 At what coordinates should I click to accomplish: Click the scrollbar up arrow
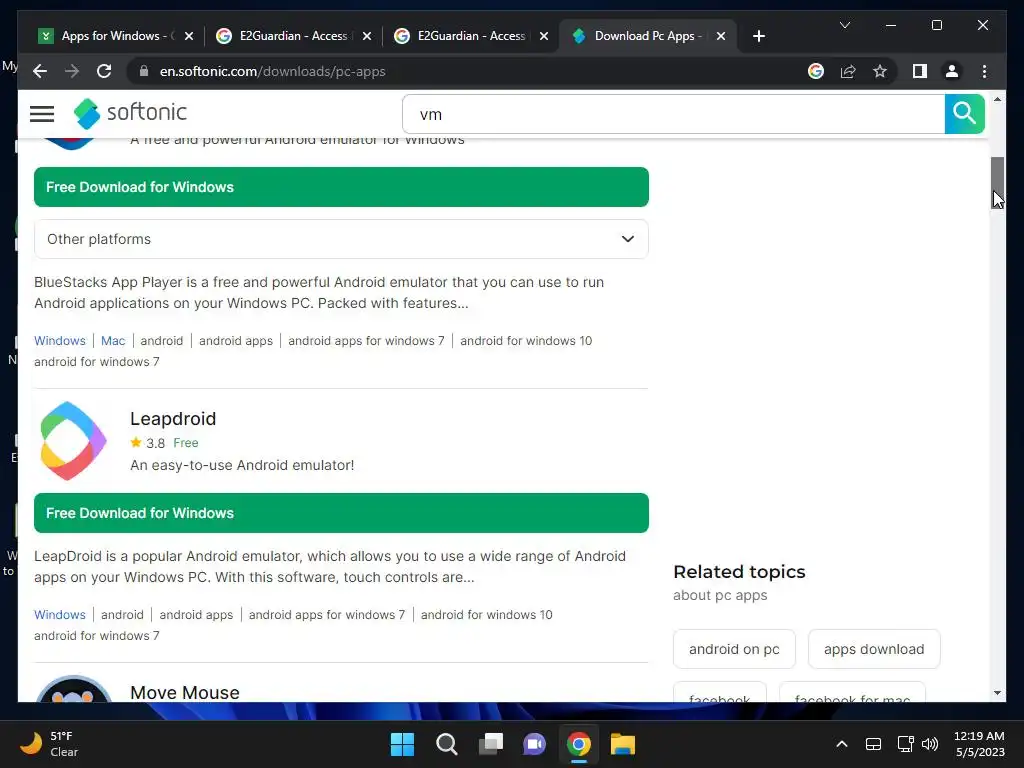997,99
